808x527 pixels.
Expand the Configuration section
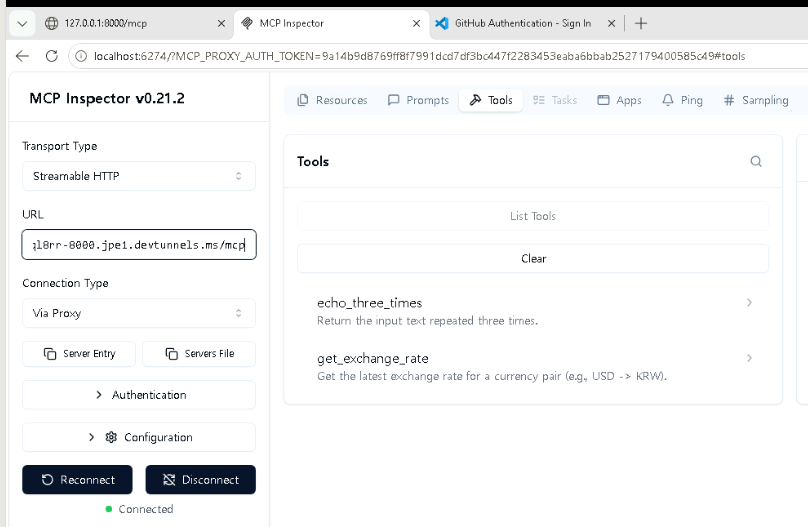[x=139, y=437]
